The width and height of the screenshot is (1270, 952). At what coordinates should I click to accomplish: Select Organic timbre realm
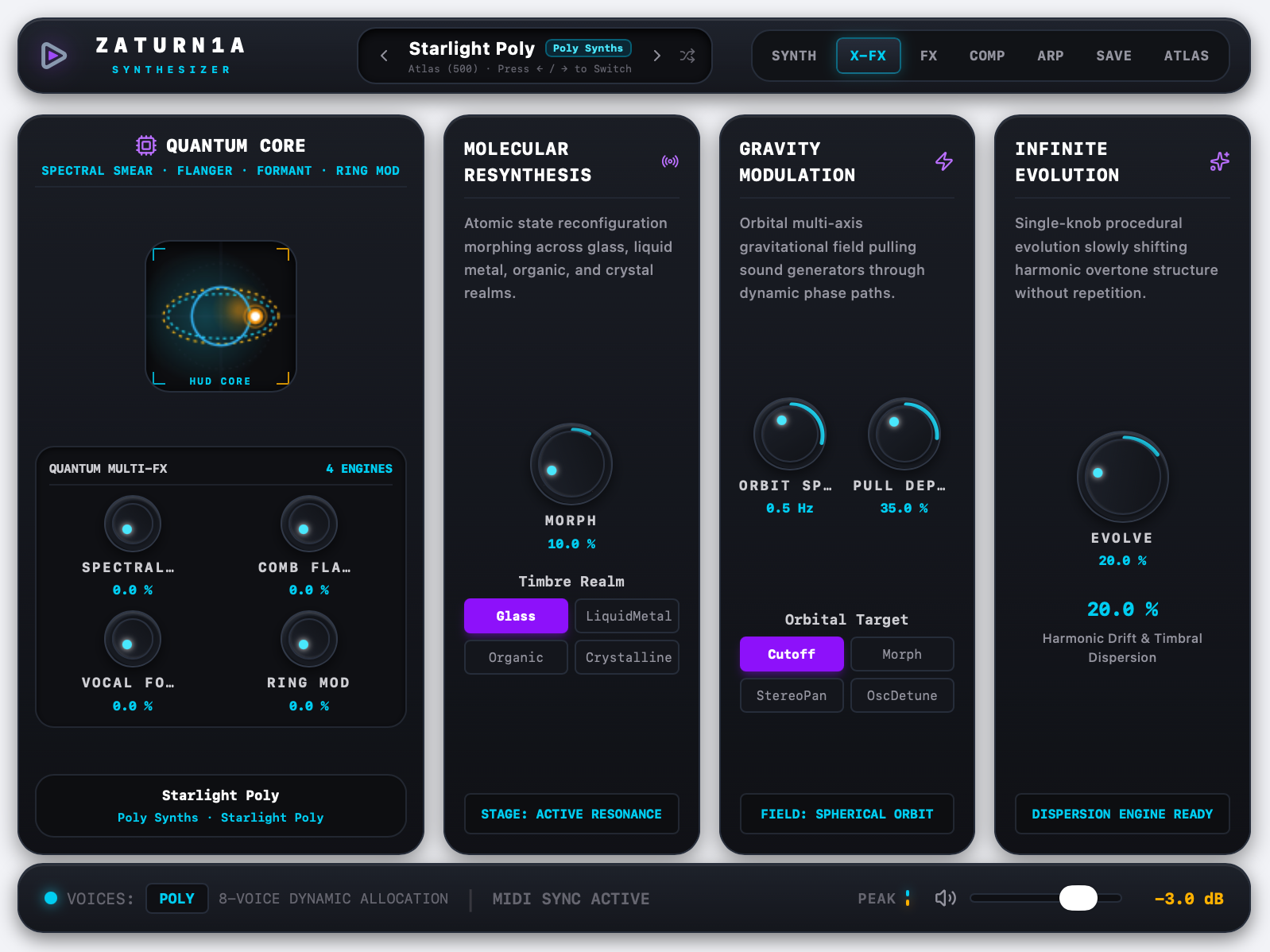tap(516, 657)
